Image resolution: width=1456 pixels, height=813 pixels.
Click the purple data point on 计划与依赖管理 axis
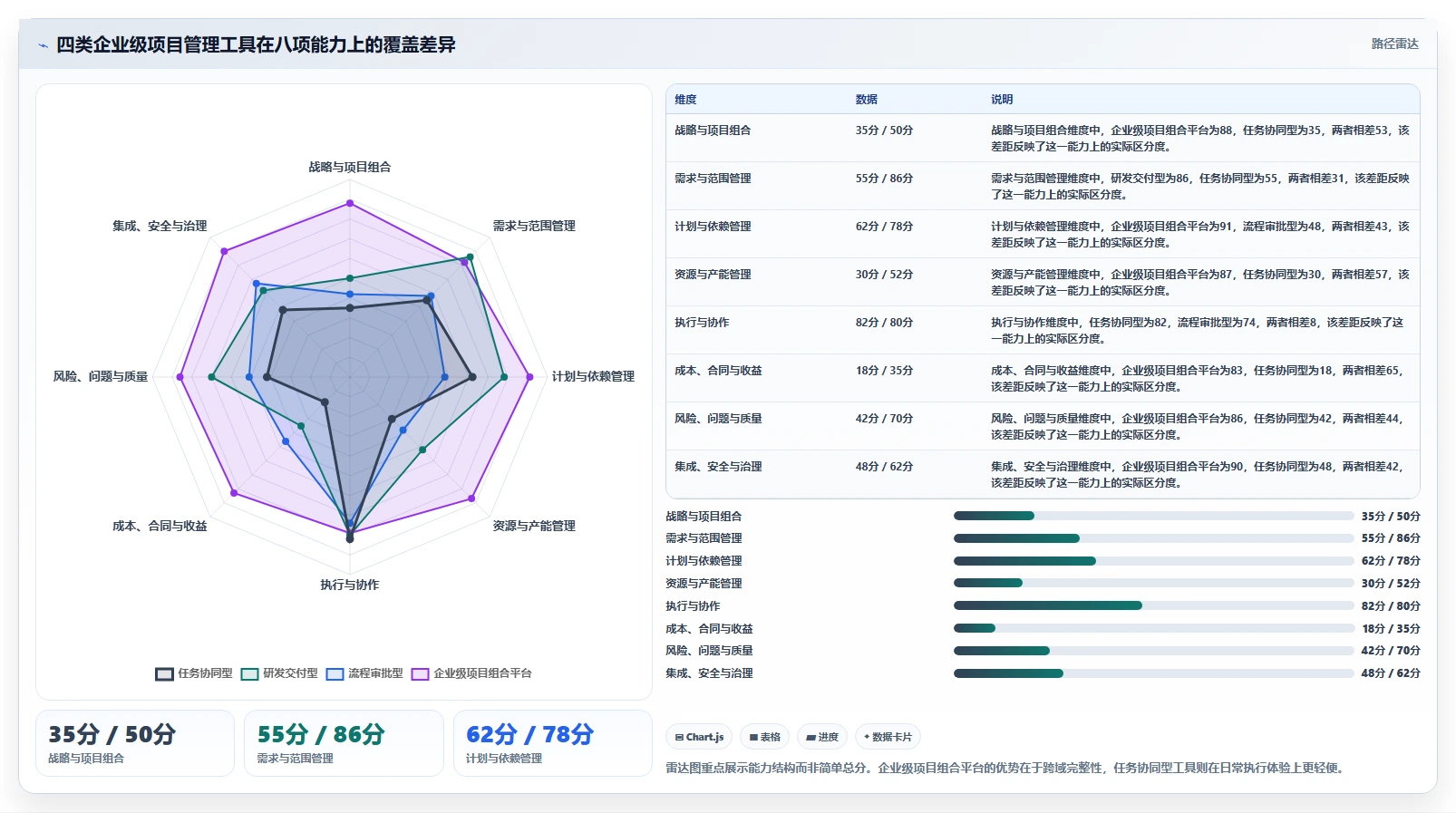tap(529, 376)
